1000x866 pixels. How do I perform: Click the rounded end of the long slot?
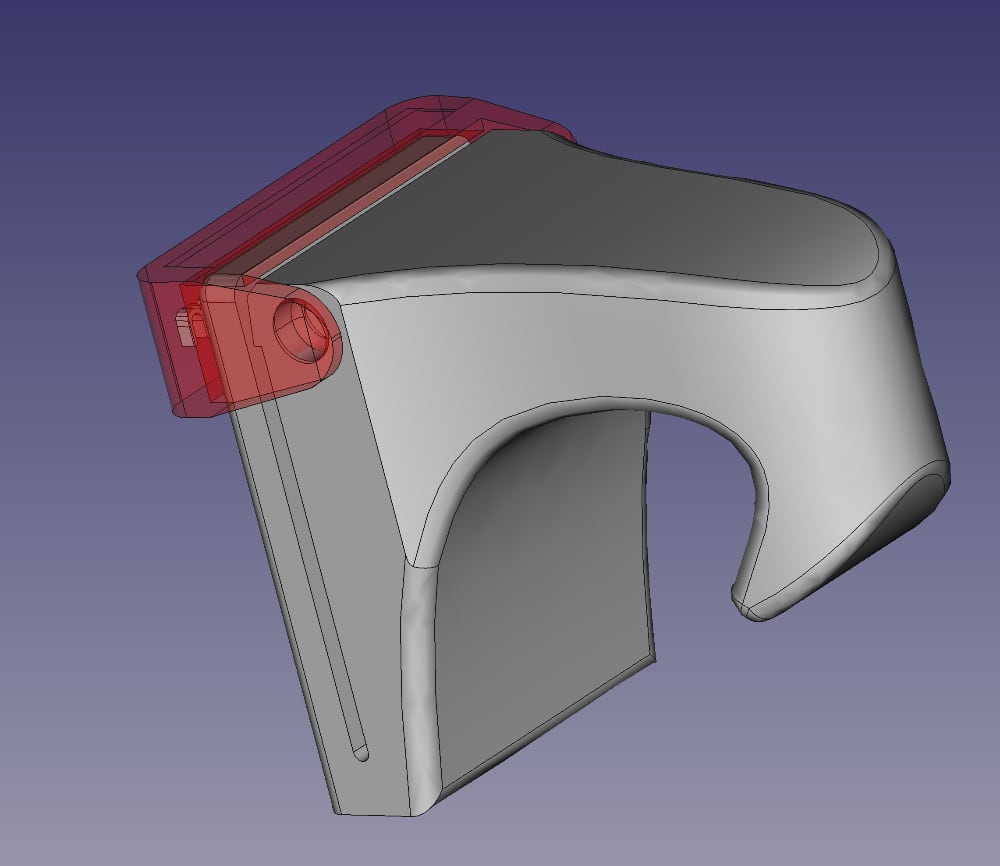click(x=361, y=750)
